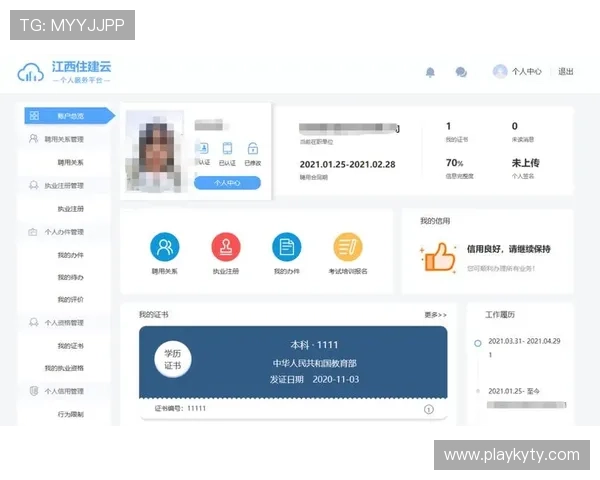Expand 个人资格管理 in the sidebar
The width and height of the screenshot is (600, 480).
[x=64, y=323]
